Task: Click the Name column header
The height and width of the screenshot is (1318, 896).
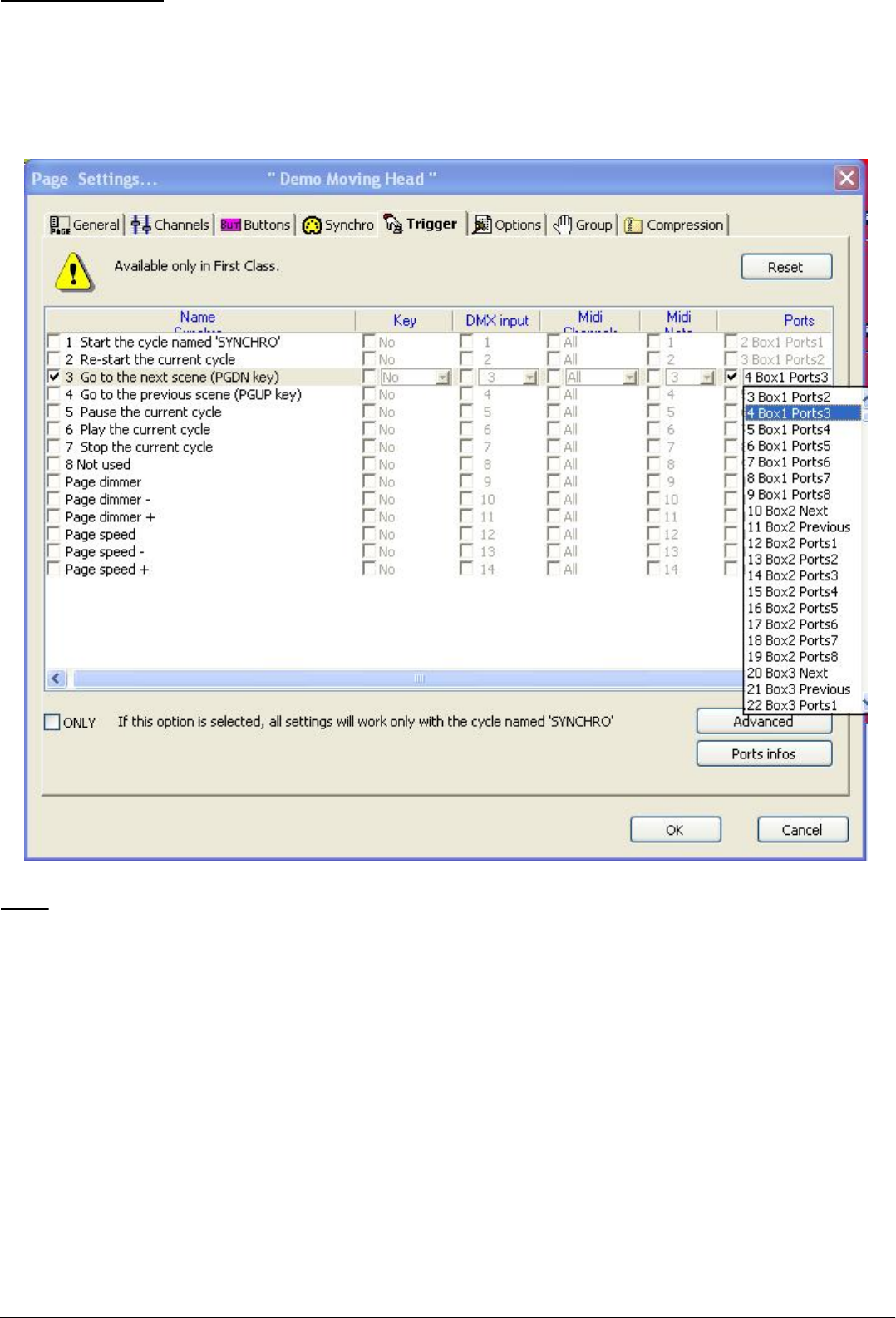Action: [199, 320]
